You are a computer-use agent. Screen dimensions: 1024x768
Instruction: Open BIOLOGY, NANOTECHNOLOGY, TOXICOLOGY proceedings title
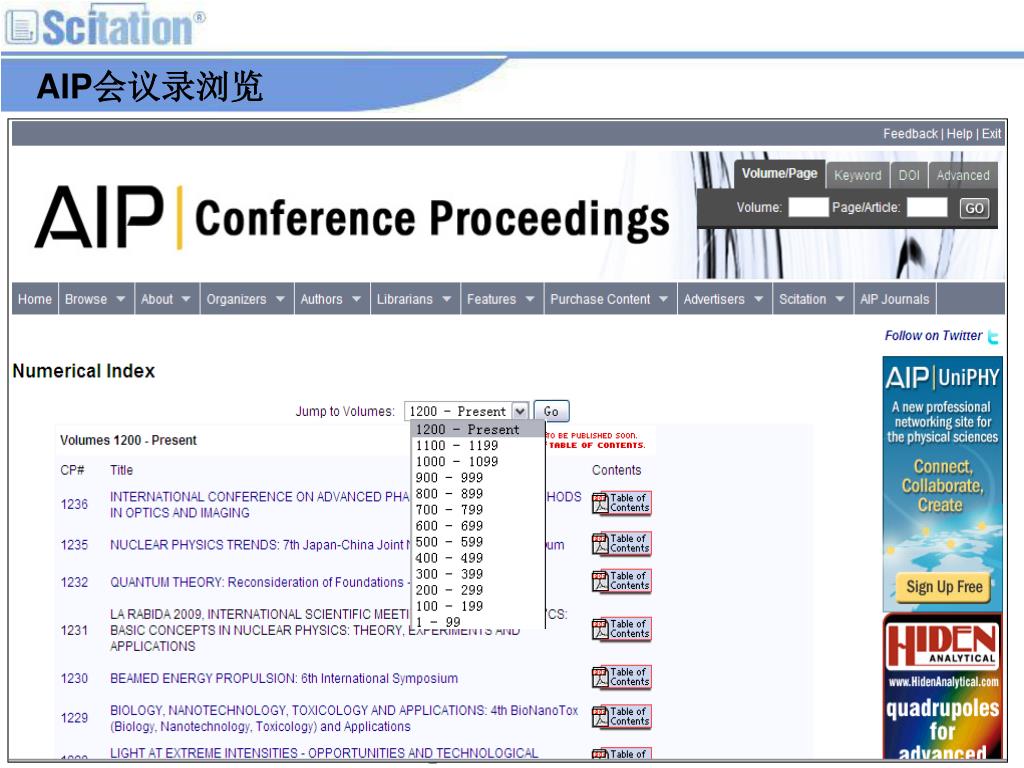pyautogui.click(x=344, y=718)
